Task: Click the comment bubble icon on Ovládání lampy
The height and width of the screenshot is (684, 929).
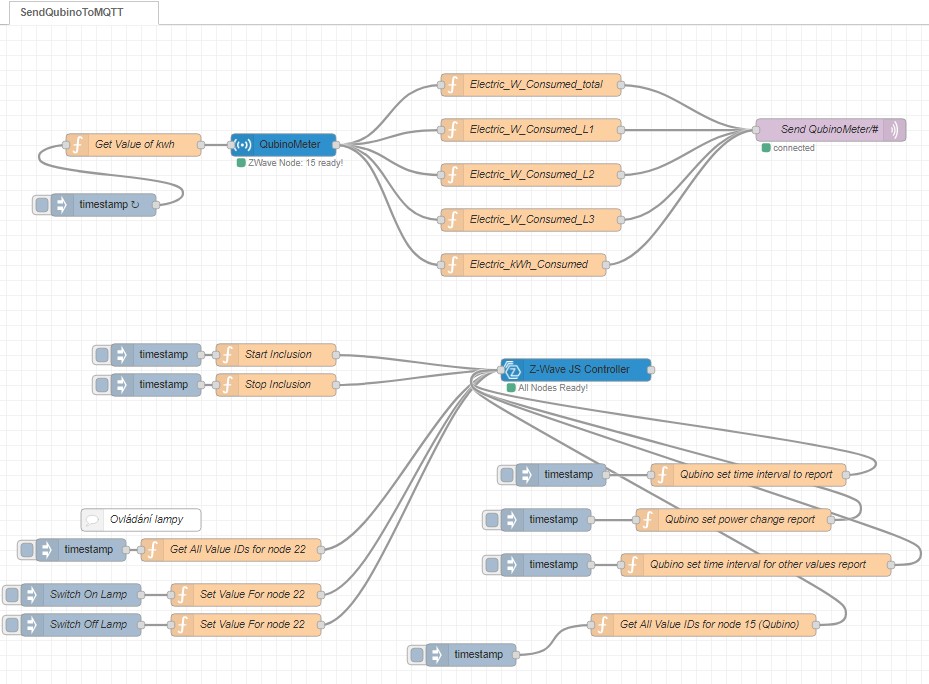Action: 92,520
